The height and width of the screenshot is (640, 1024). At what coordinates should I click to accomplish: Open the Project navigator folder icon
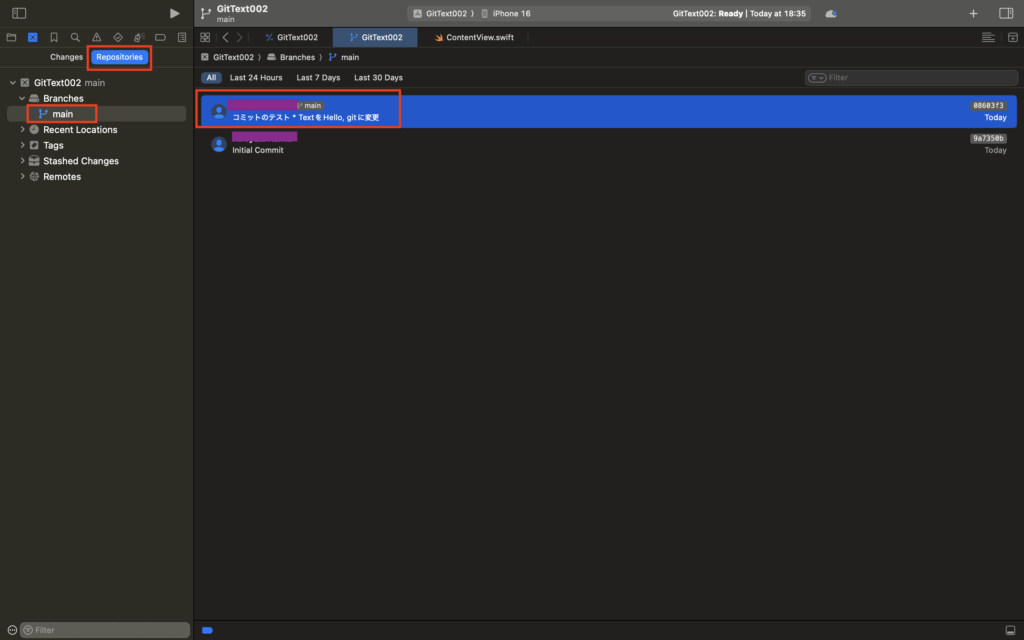(11, 37)
